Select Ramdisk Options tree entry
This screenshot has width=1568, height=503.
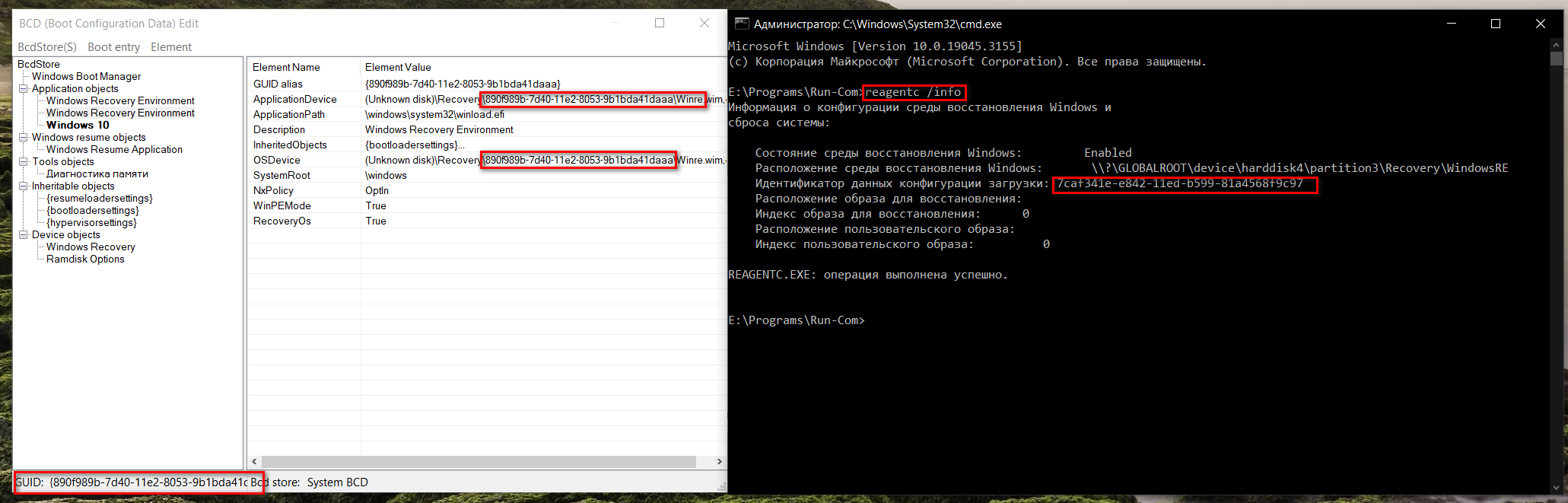[x=85, y=259]
